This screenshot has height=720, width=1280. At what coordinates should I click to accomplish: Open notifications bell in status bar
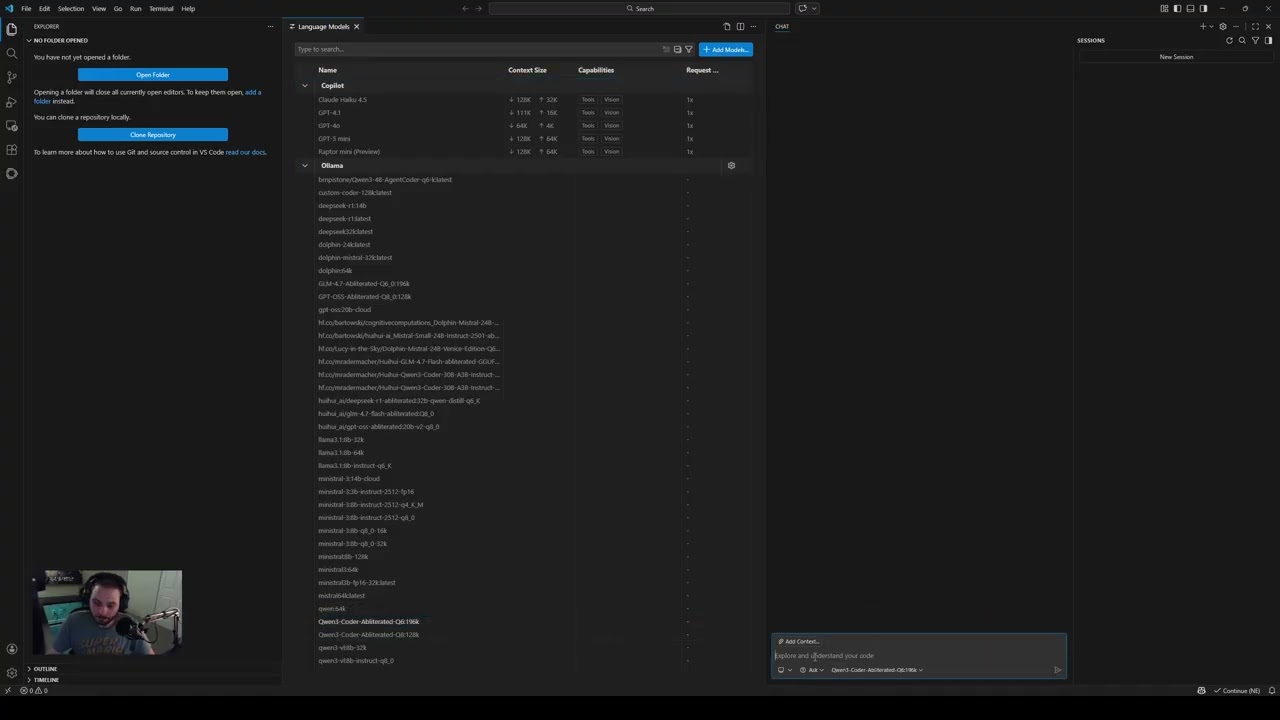pos(1271,690)
